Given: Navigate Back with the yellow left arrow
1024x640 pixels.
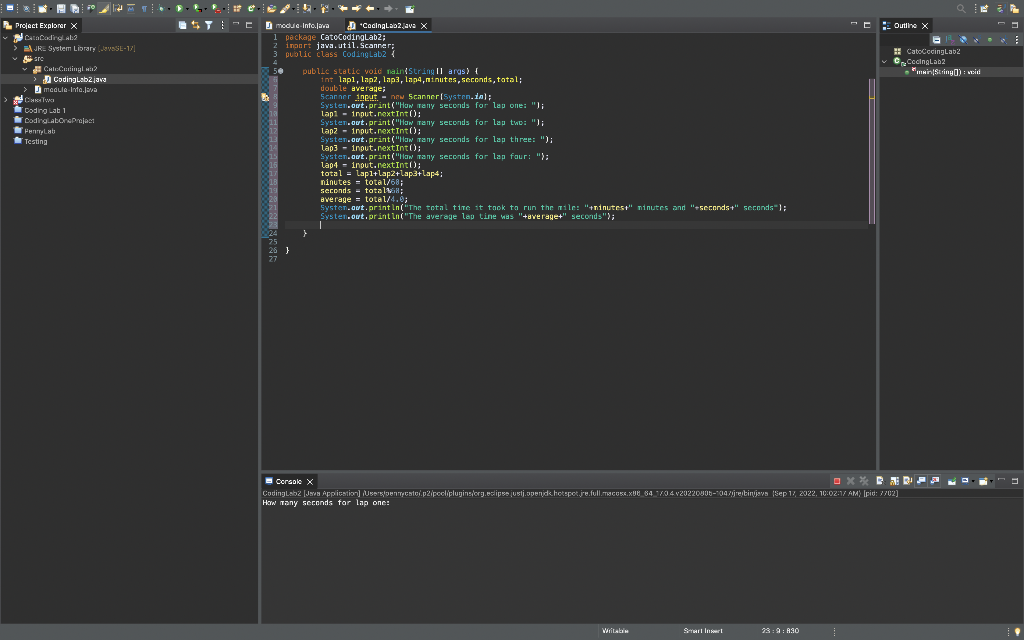Looking at the screenshot, I should tap(370, 8).
